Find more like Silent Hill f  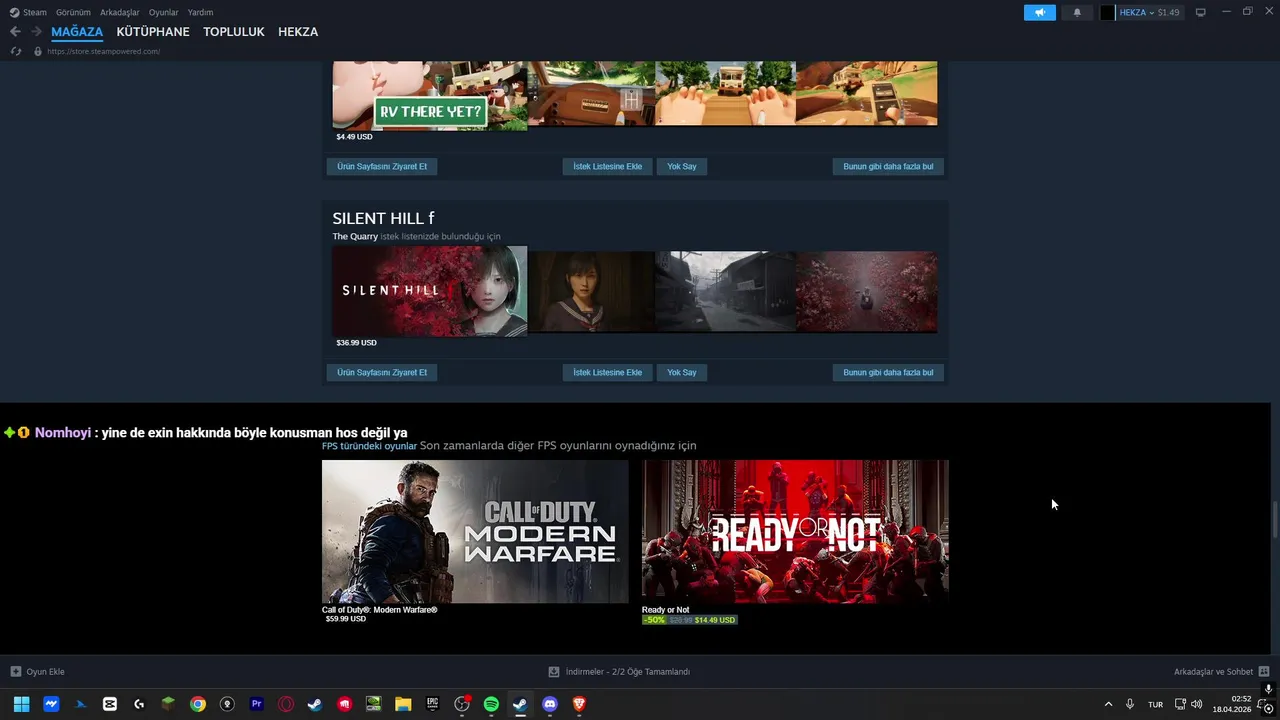888,372
